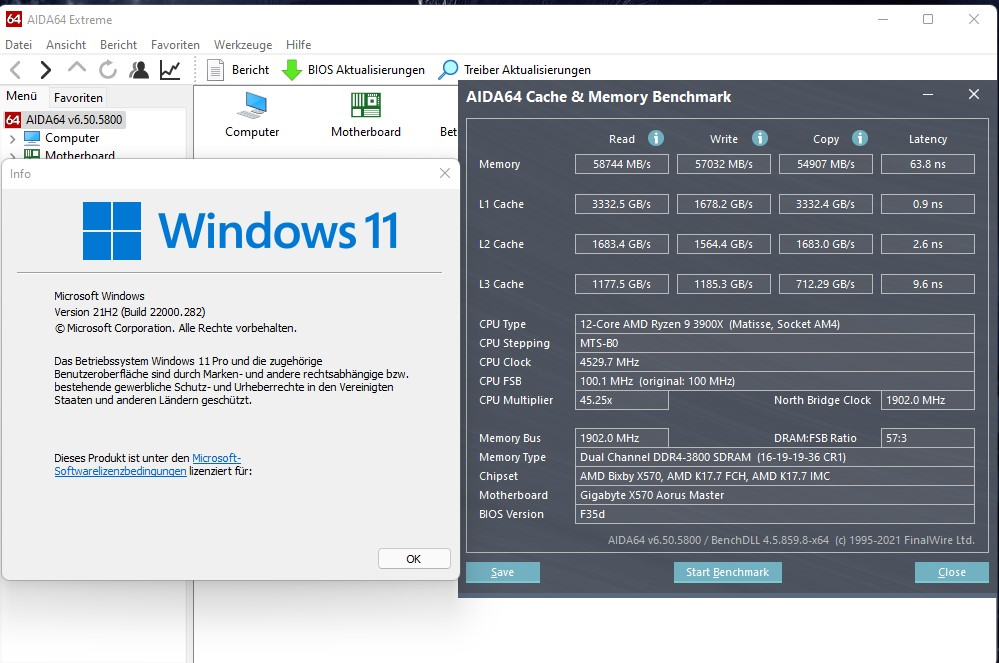Click the CPU Clock value 4529.7 MHz
The width and height of the screenshot is (999, 663).
pos(775,362)
